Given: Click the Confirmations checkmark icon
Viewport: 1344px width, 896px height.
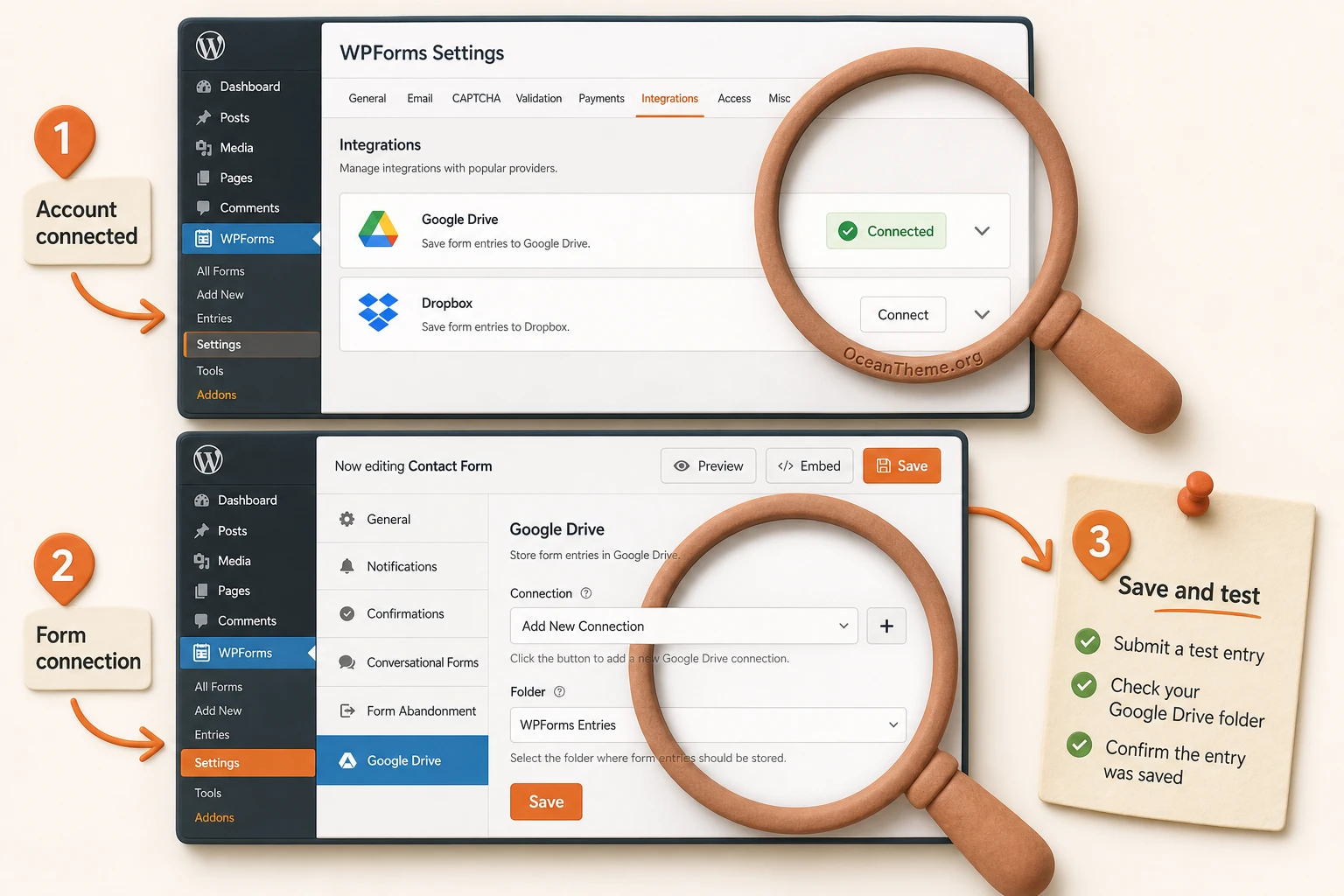Looking at the screenshot, I should 347,613.
